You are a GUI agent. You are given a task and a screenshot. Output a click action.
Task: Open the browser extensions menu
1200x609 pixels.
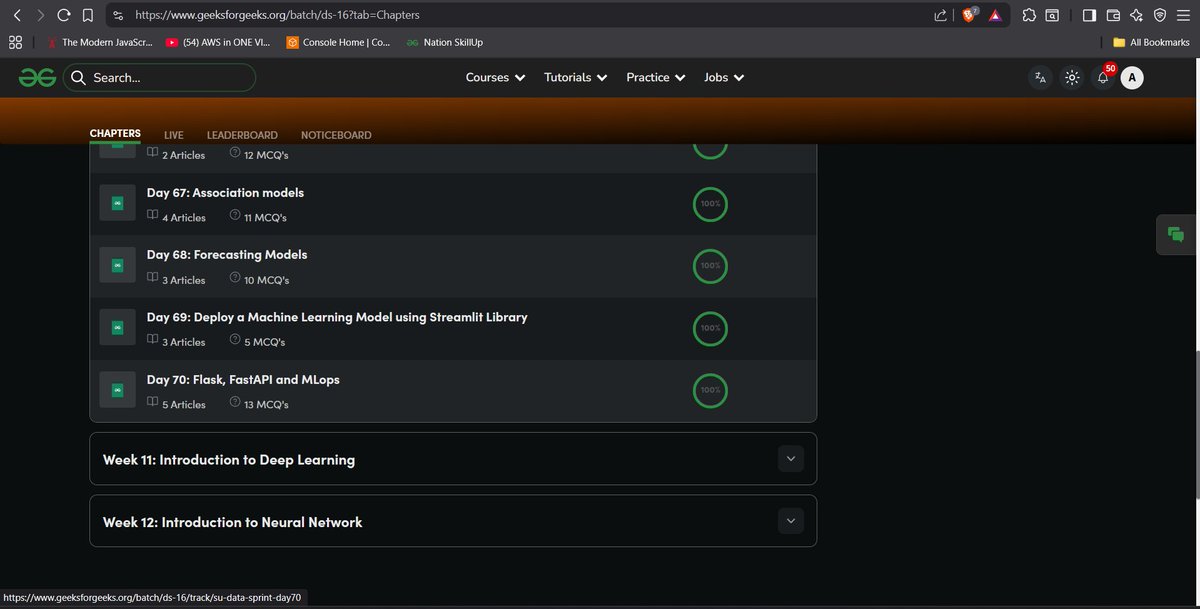[x=1029, y=16]
